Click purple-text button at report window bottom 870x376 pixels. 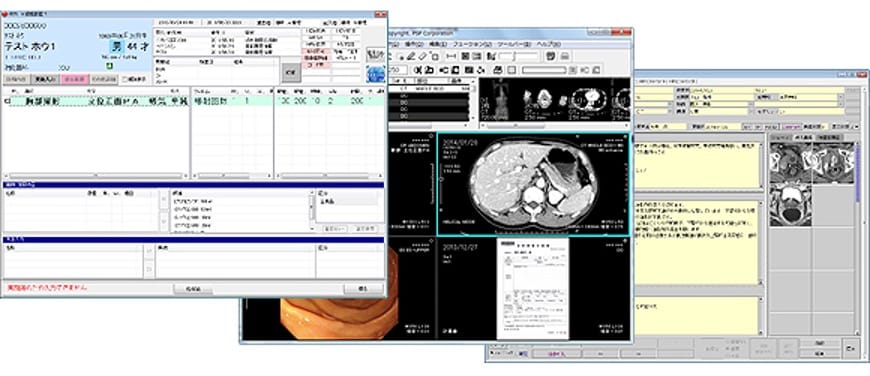point(557,353)
